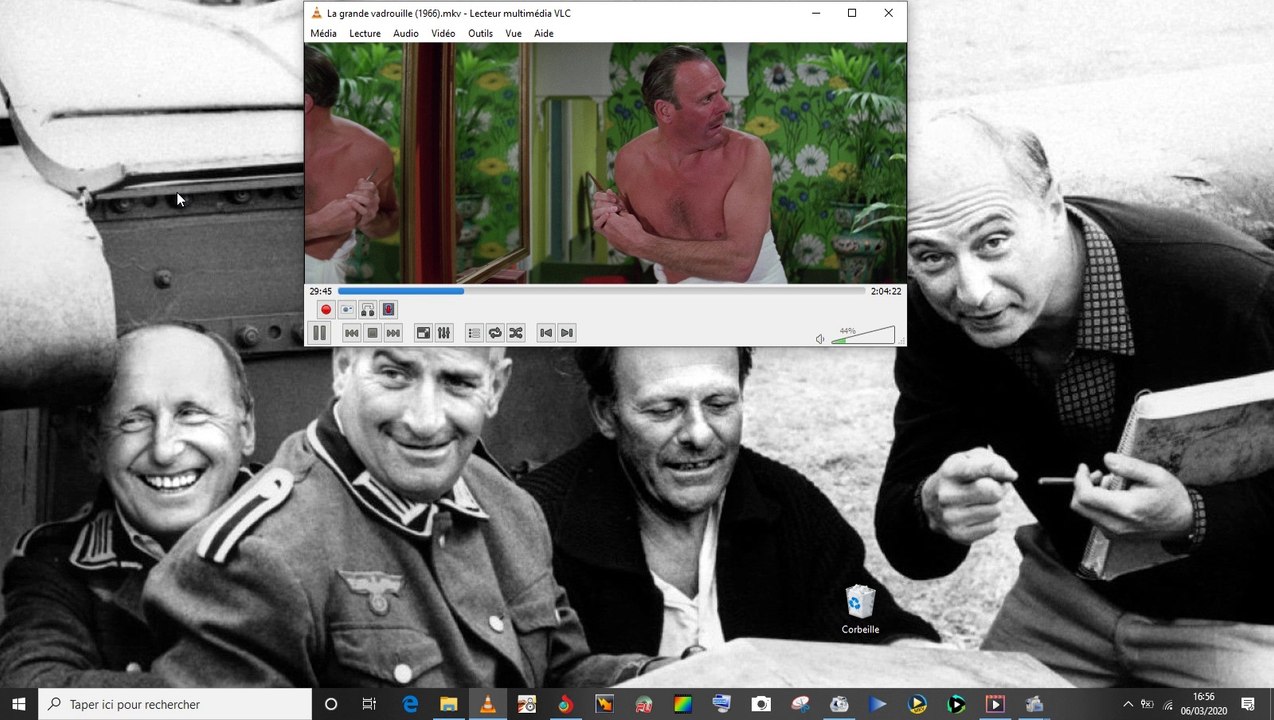Viewport: 1274px width, 720px height.
Task: Open the Outils menu
Action: 480,33
